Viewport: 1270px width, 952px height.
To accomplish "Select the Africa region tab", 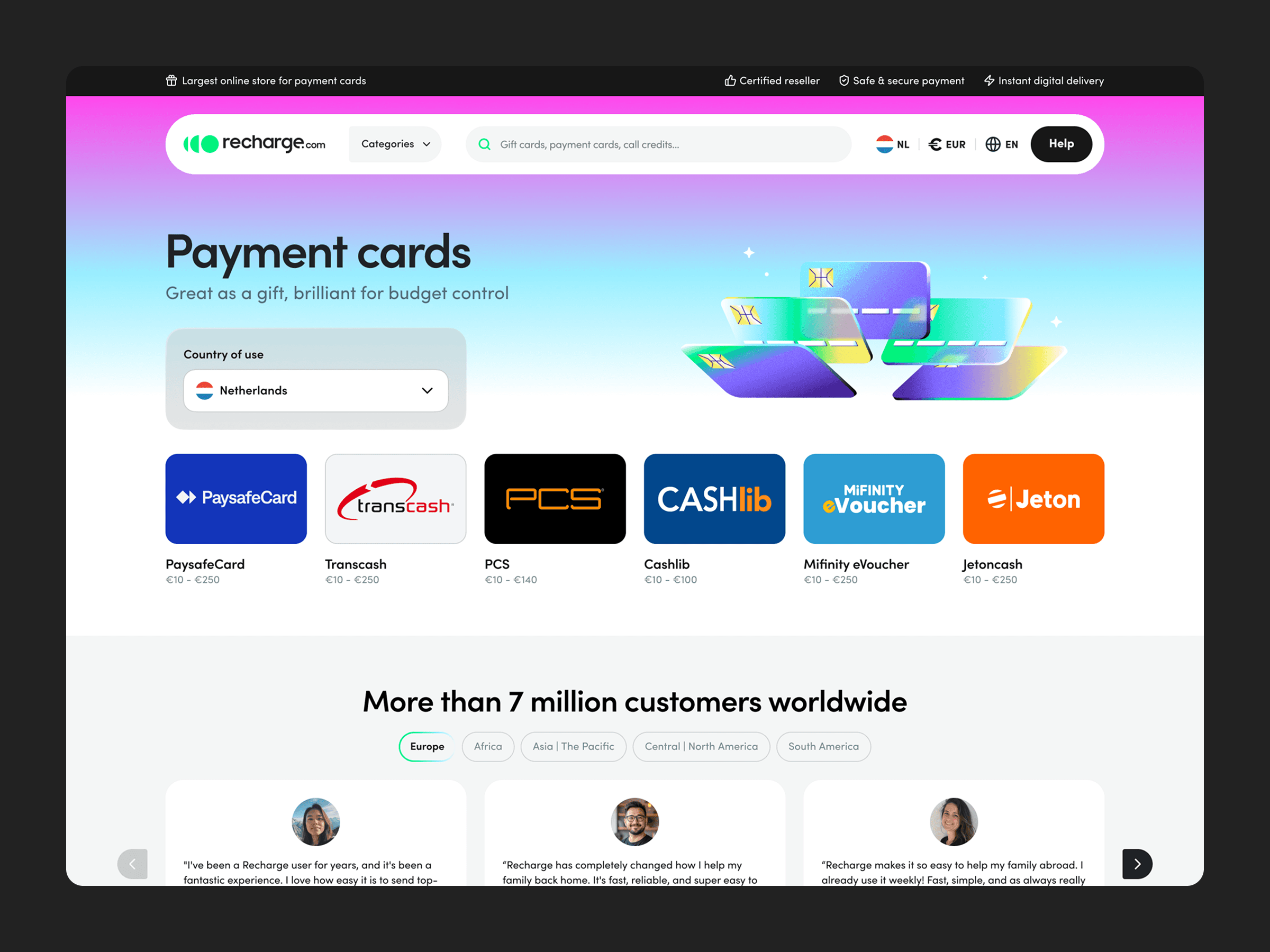I will (487, 746).
